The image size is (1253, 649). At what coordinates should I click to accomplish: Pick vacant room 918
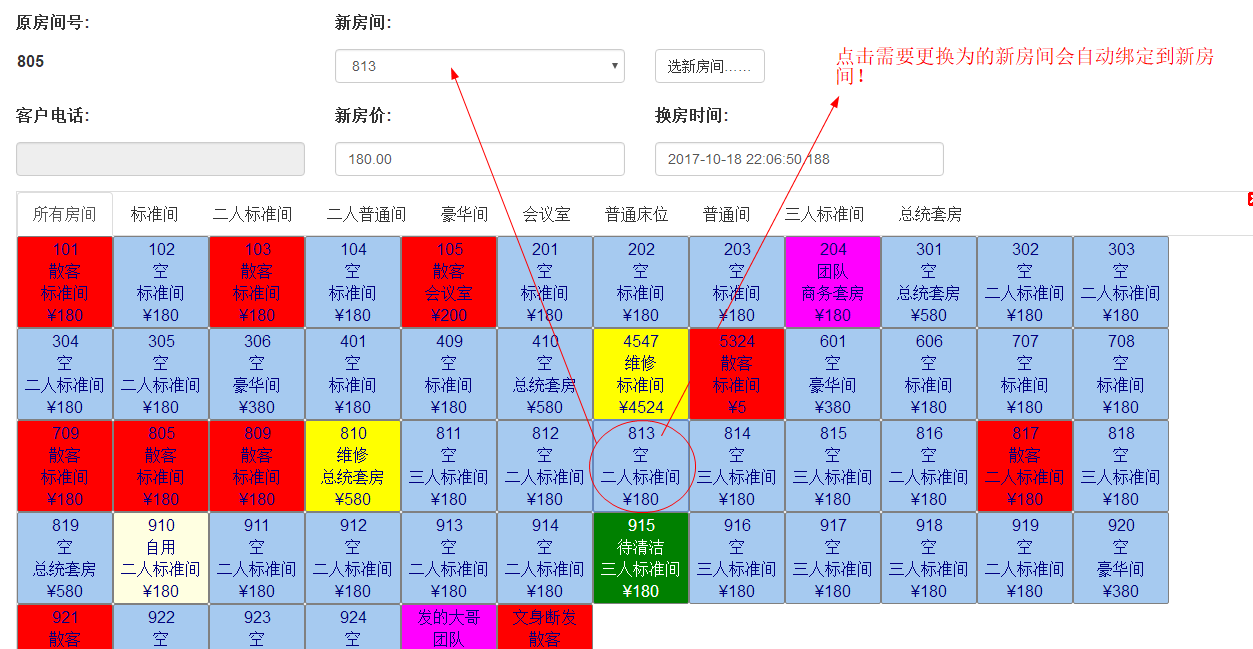point(929,558)
